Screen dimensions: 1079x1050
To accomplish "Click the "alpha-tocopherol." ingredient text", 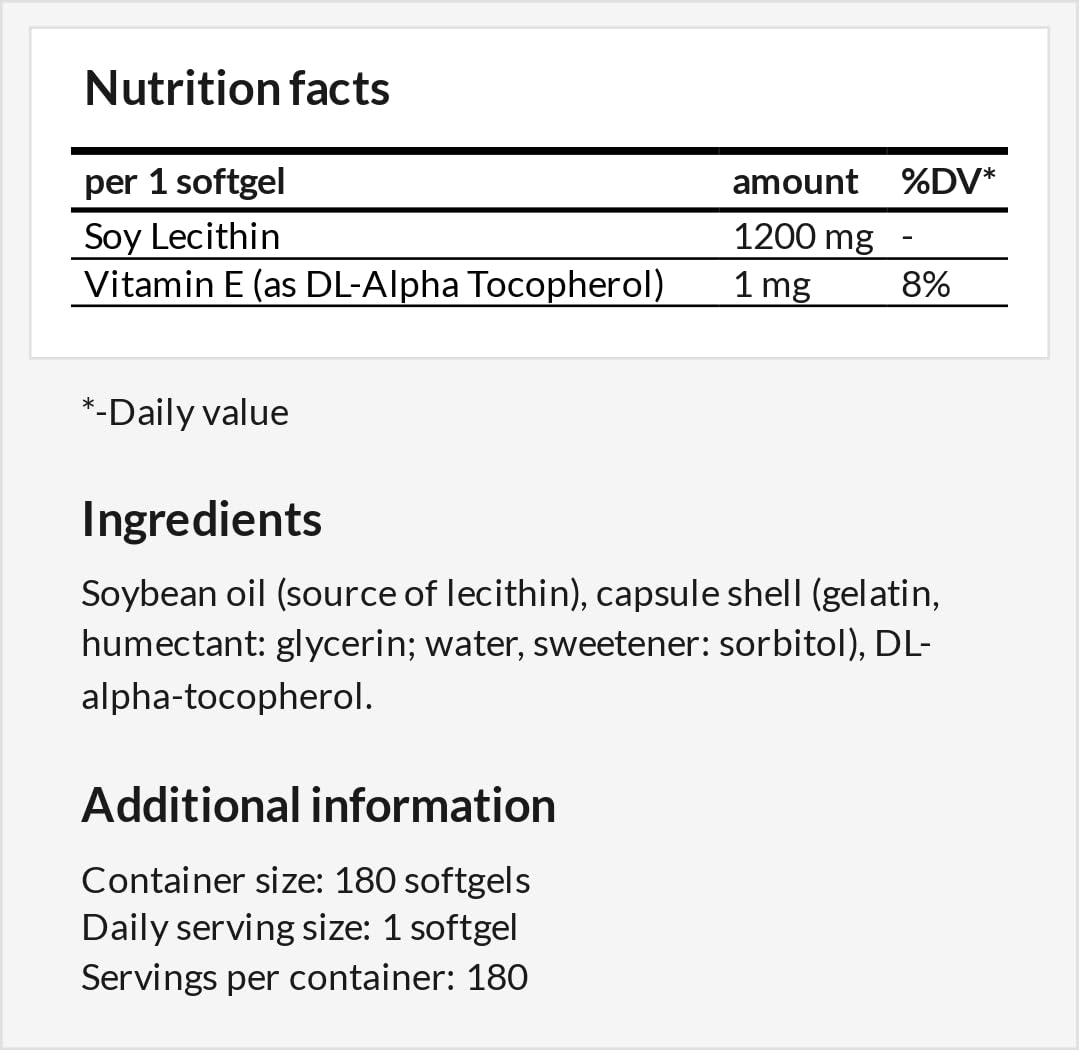I will coord(227,697).
